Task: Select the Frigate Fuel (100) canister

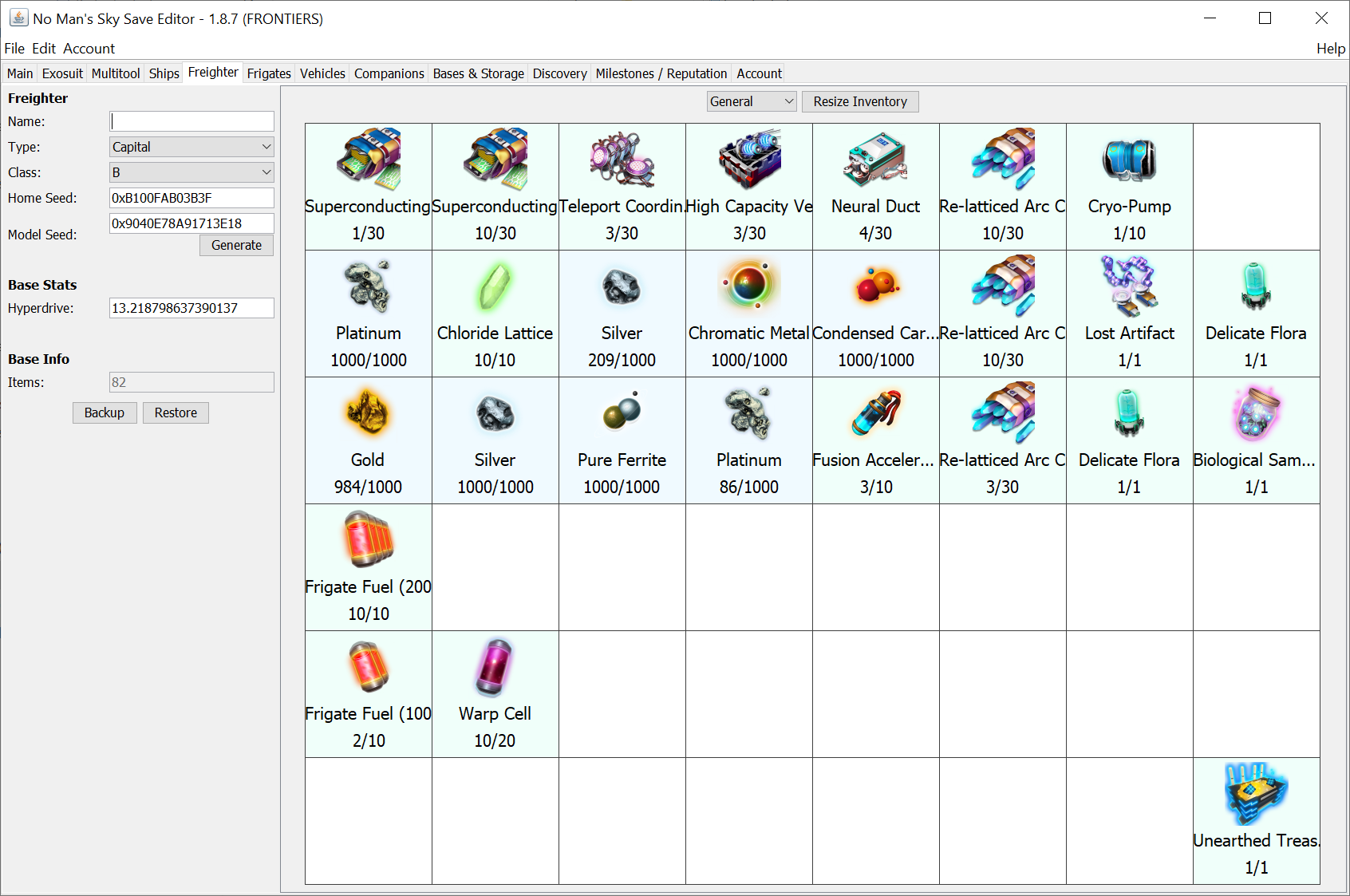Action: click(x=369, y=694)
